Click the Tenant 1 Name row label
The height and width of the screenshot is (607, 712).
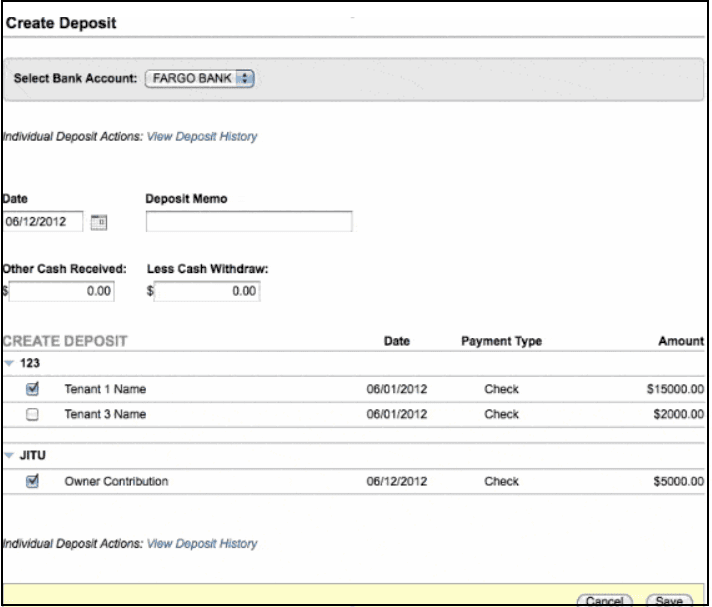point(105,389)
